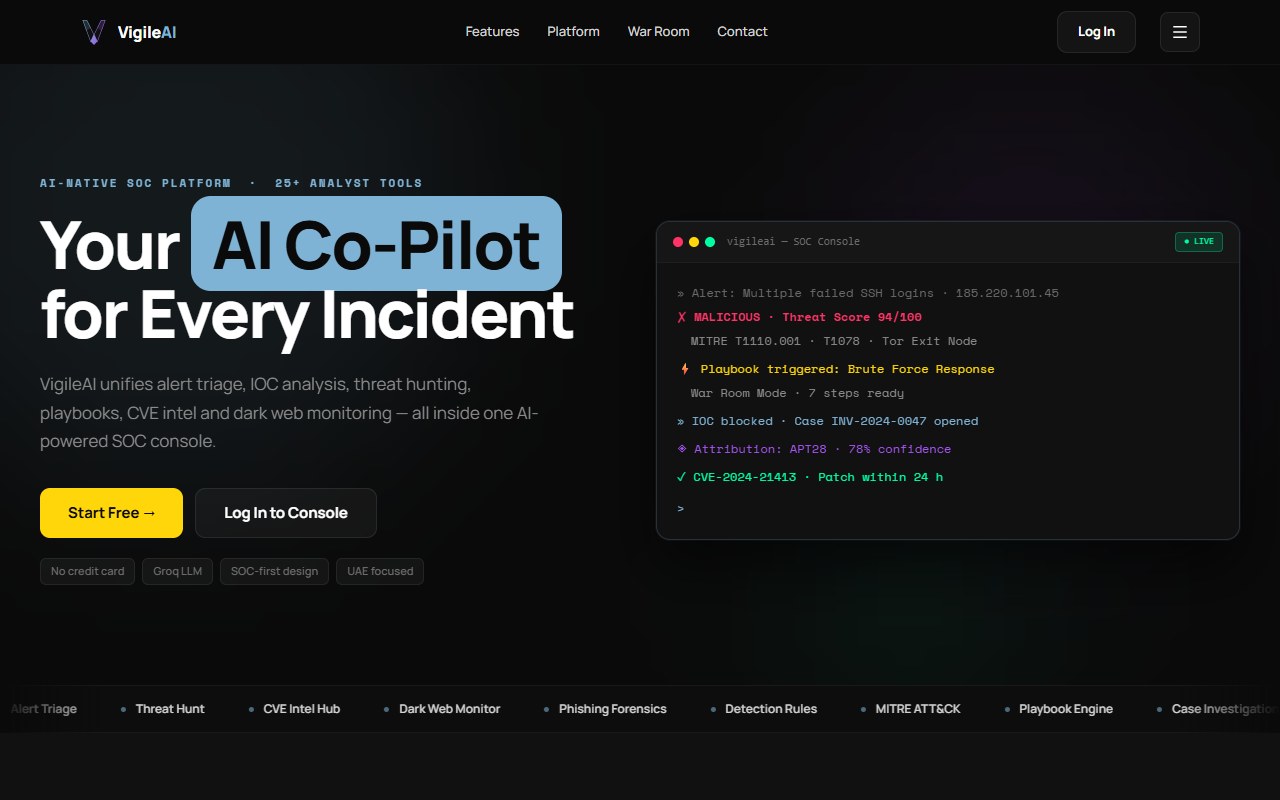Click the Log In button
The image size is (1280, 800).
pos(1096,32)
